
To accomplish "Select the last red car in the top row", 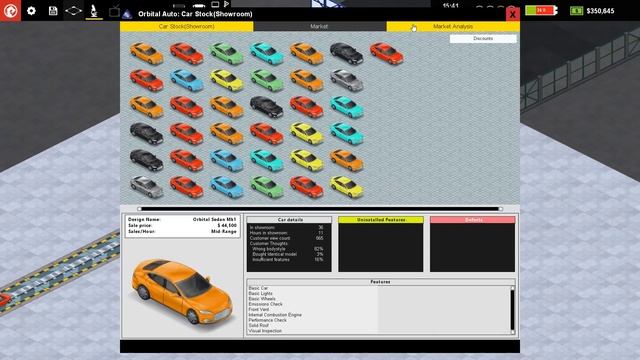I will tap(387, 53).
